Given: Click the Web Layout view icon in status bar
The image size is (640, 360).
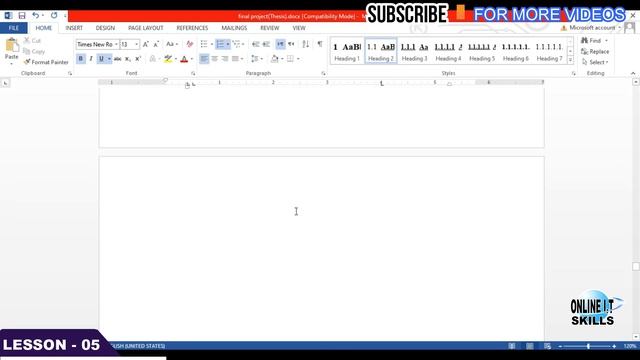Looking at the screenshot, I should 547,346.
